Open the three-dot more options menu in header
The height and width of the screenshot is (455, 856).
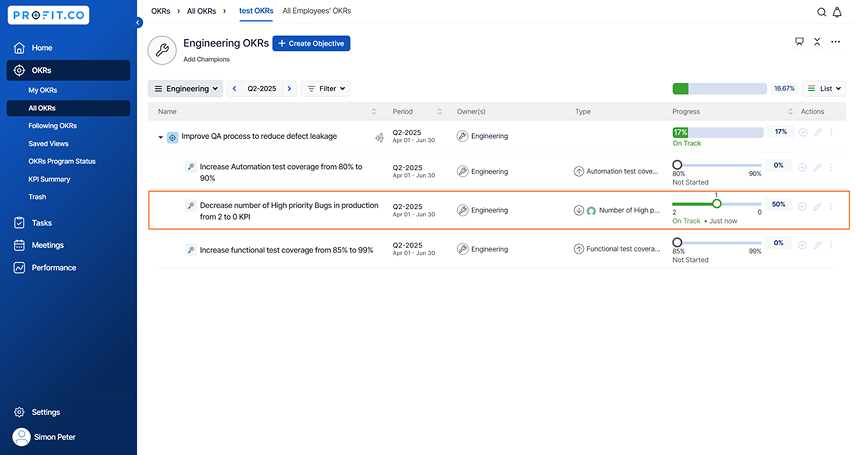coord(835,42)
